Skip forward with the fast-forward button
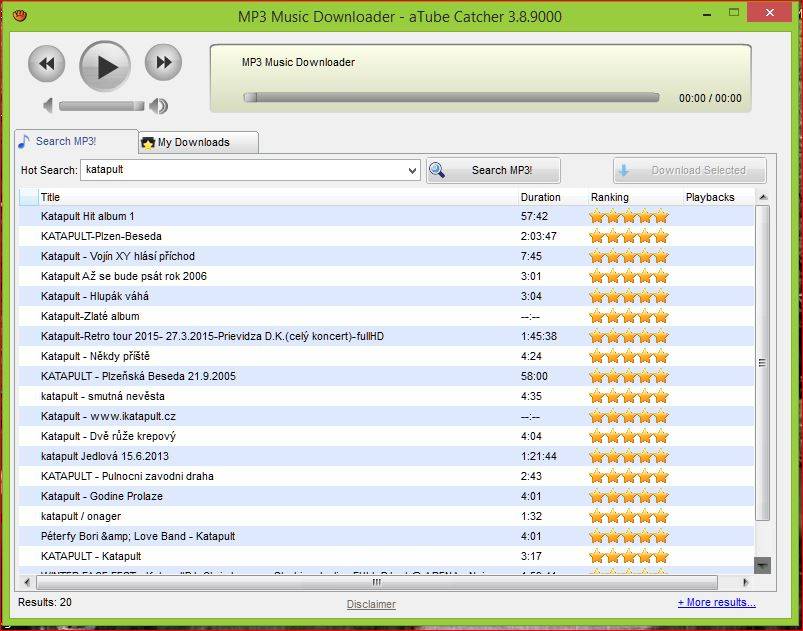 click(163, 62)
